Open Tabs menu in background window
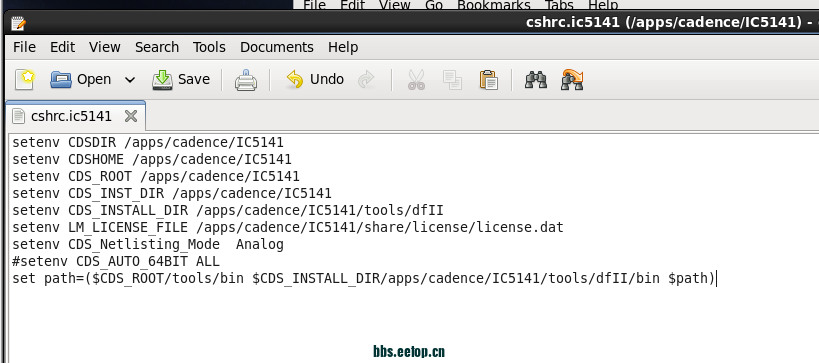The width and height of the screenshot is (819, 363). (559, 5)
